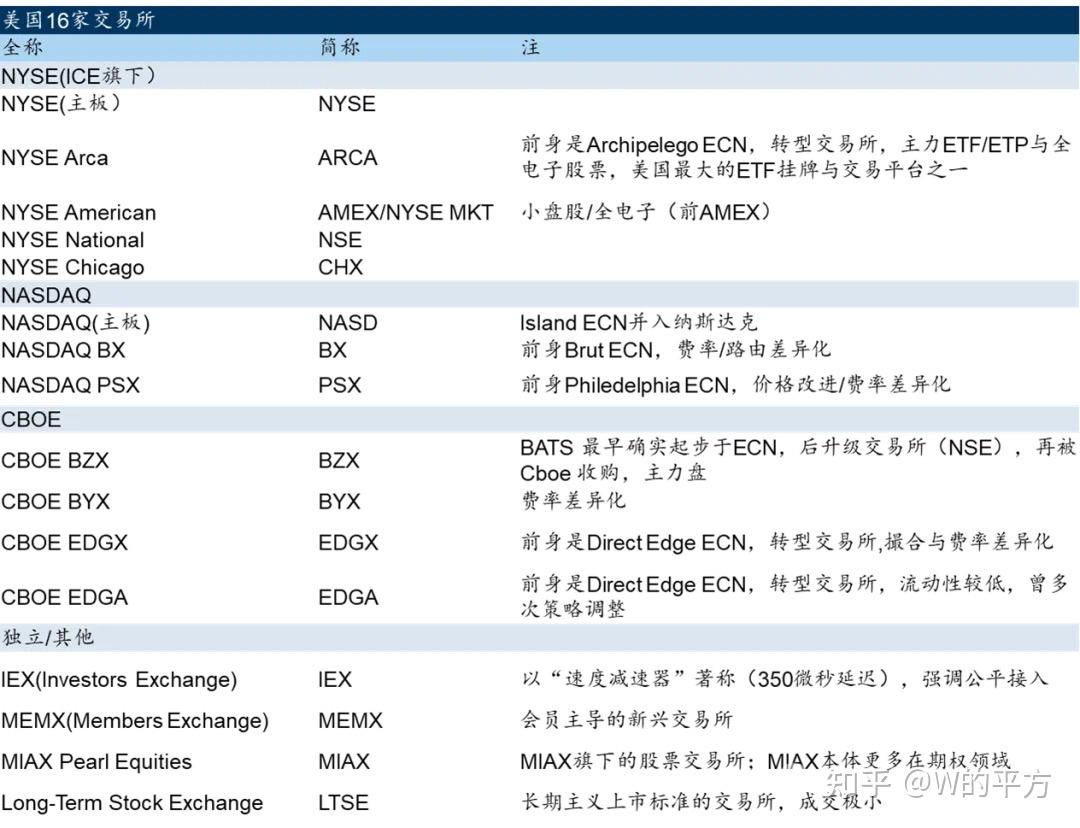Click the BX abbreviation cell

tap(332, 351)
